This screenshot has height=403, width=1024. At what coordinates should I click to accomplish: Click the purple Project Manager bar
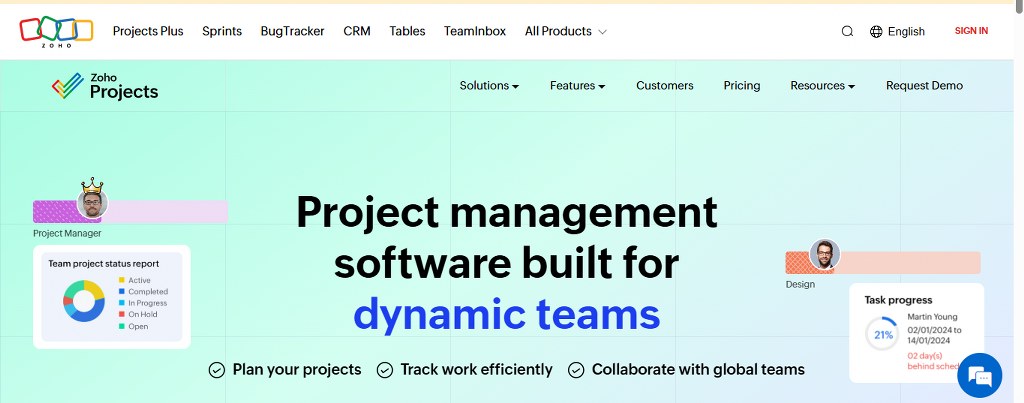[131, 212]
